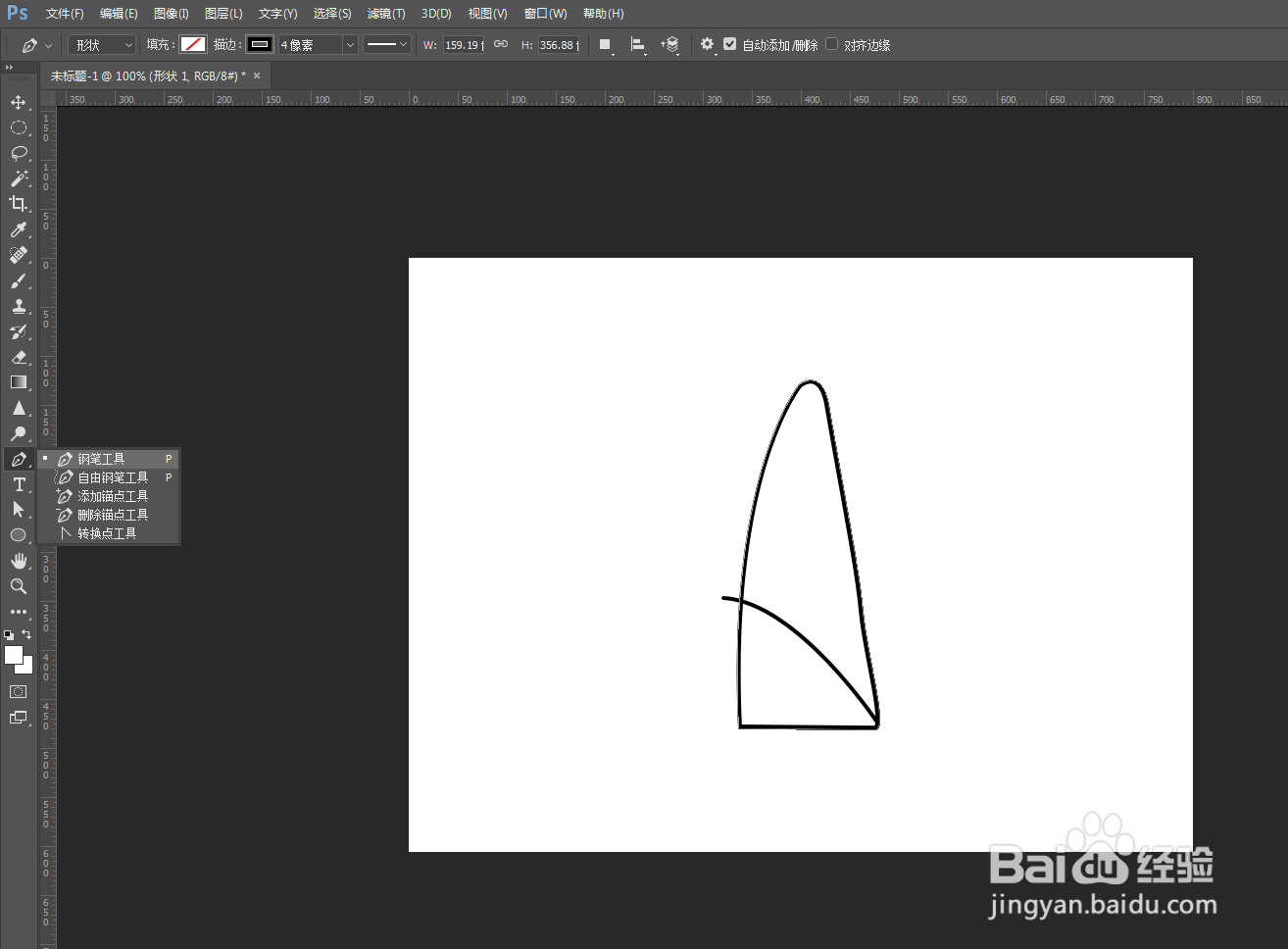
Task: Enable the 对齐边缘 checkbox
Action: point(831,44)
